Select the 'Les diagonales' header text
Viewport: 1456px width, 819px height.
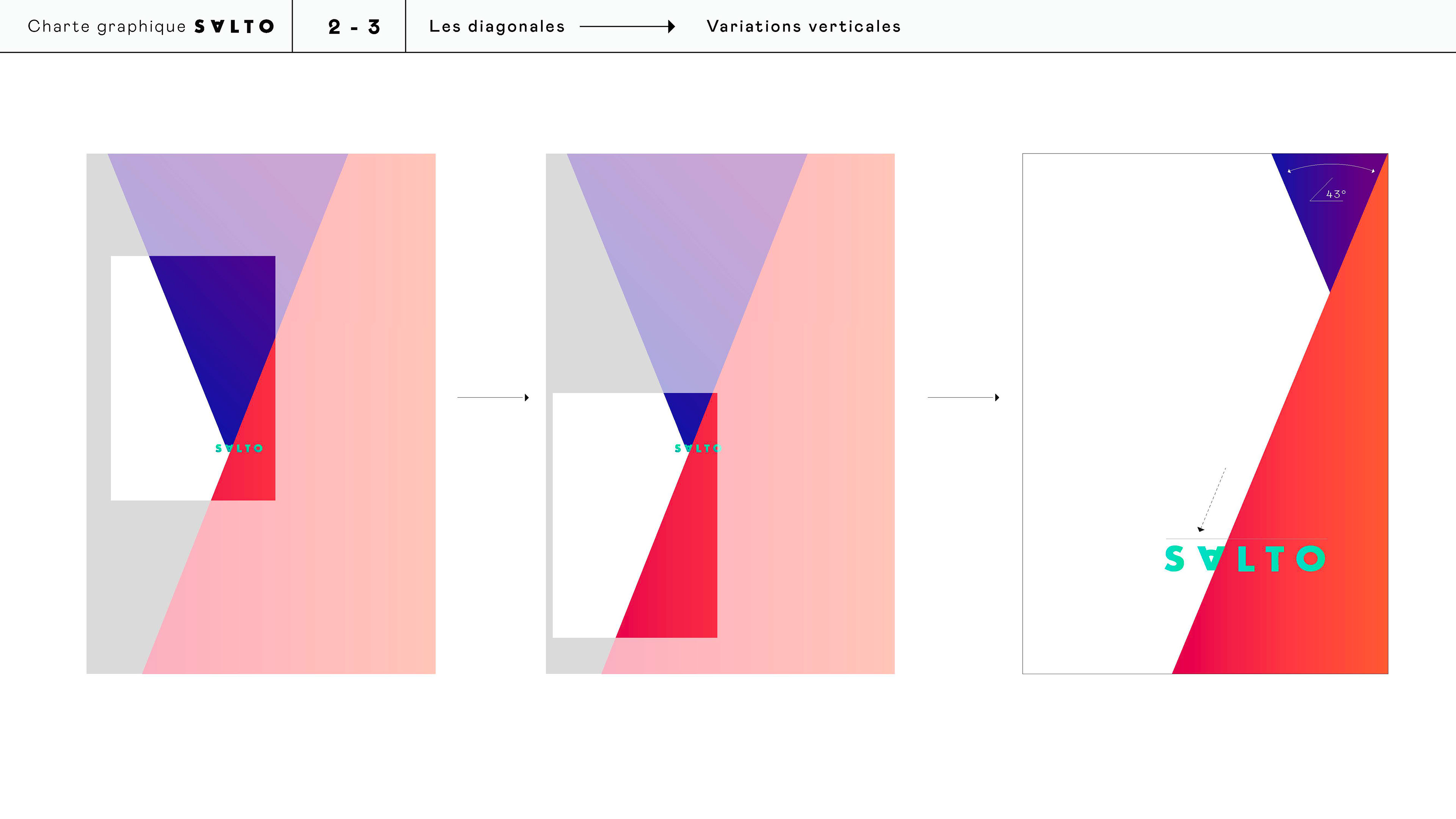pos(497,27)
